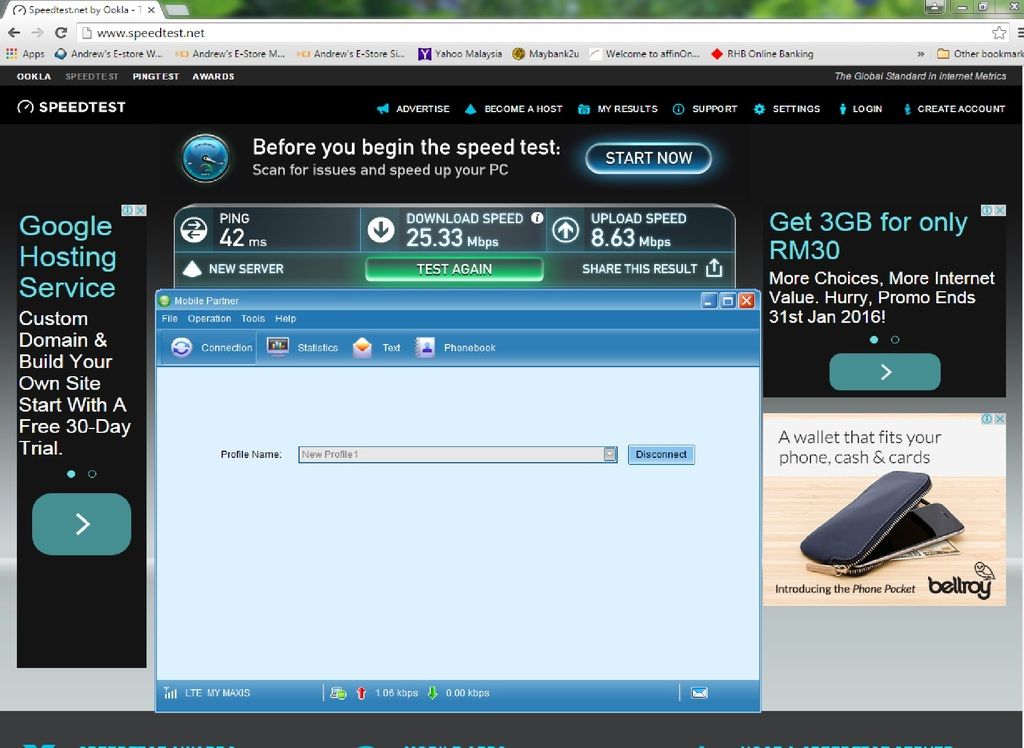Click the Text message envelope icon
Viewport: 1024px width, 748px height.
point(362,347)
